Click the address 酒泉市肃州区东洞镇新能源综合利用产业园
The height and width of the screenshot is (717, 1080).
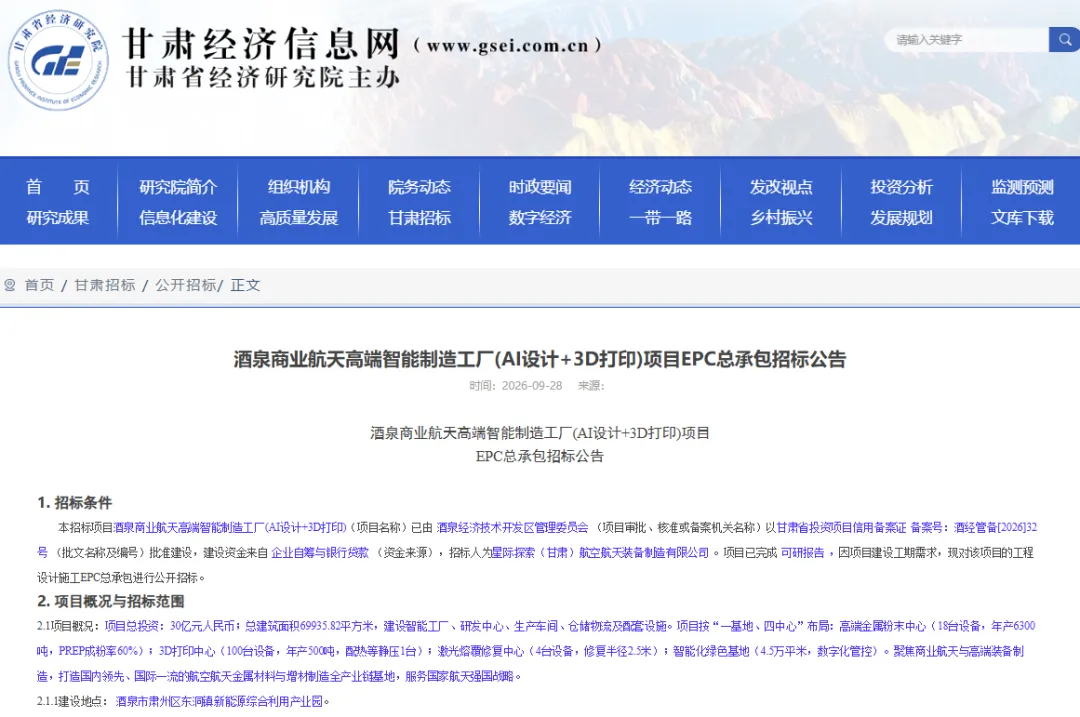click(219, 701)
